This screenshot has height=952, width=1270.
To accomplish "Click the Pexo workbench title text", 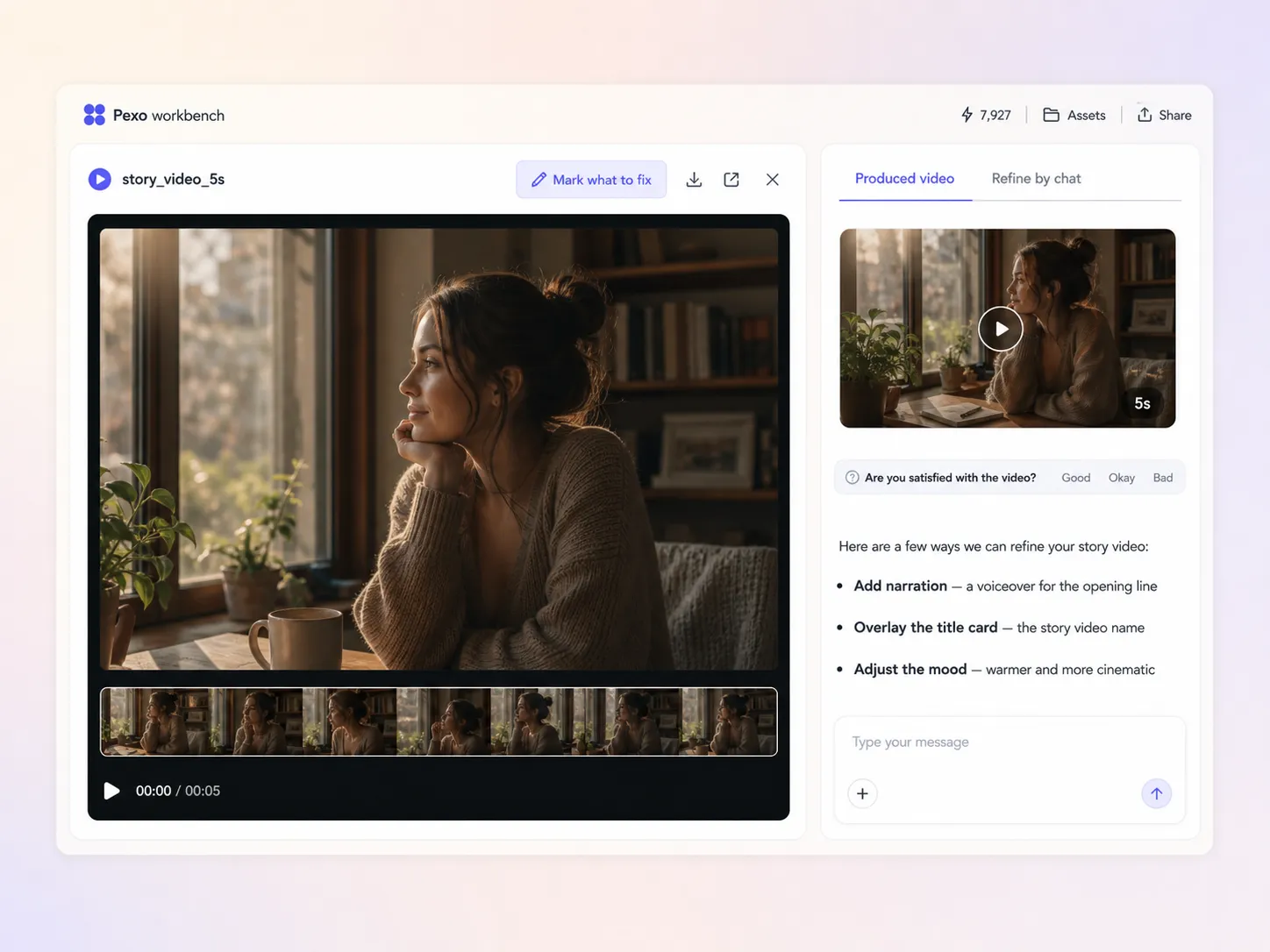I will click(168, 115).
